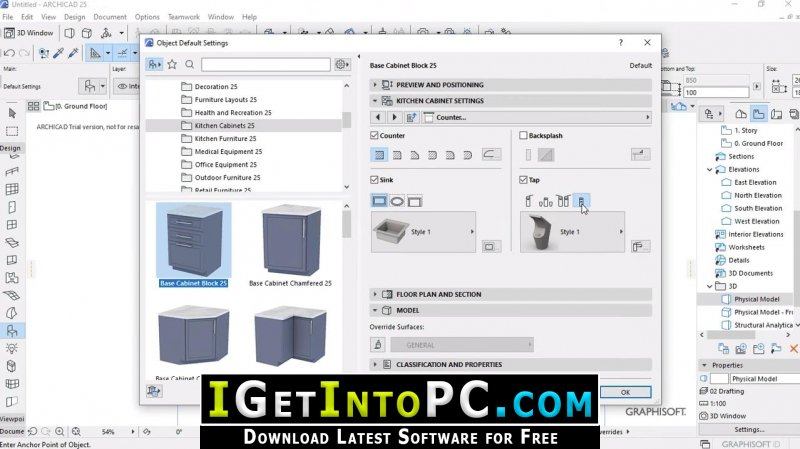This screenshot has width=800, height=449.
Task: Select the Marquee tool in left toolbox
Action: click(12, 131)
